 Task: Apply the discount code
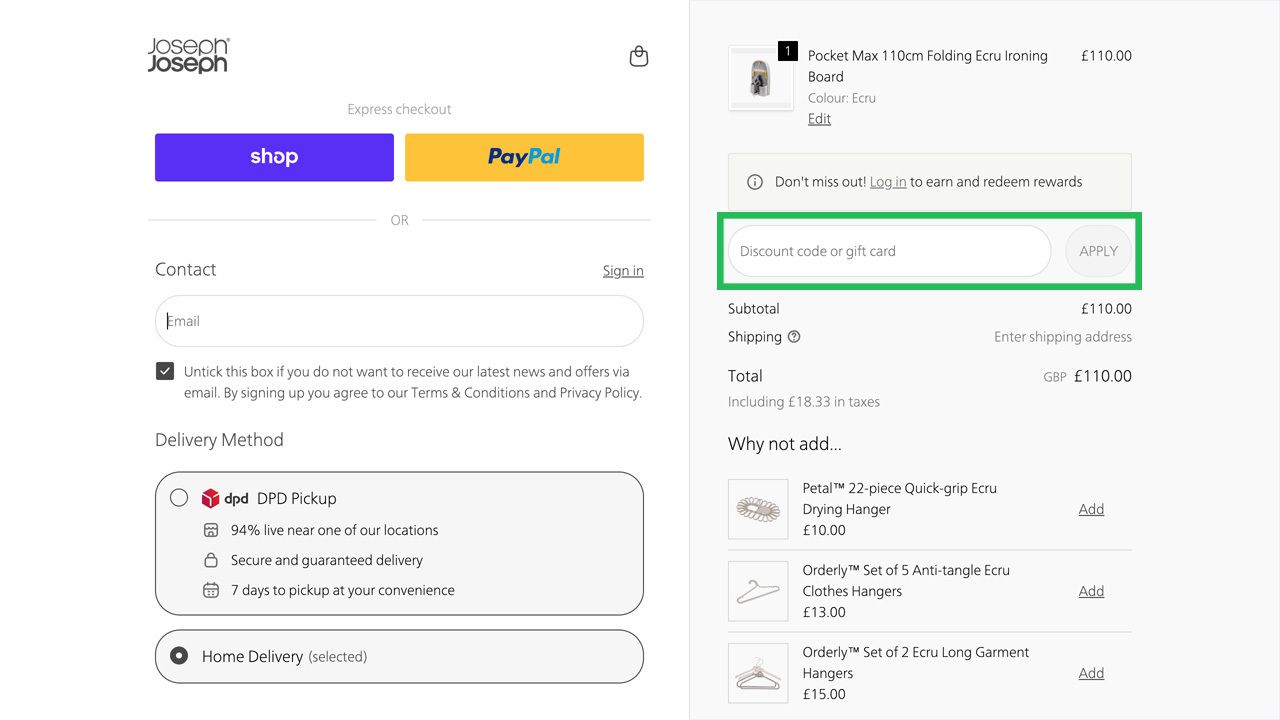pyautogui.click(x=1098, y=251)
